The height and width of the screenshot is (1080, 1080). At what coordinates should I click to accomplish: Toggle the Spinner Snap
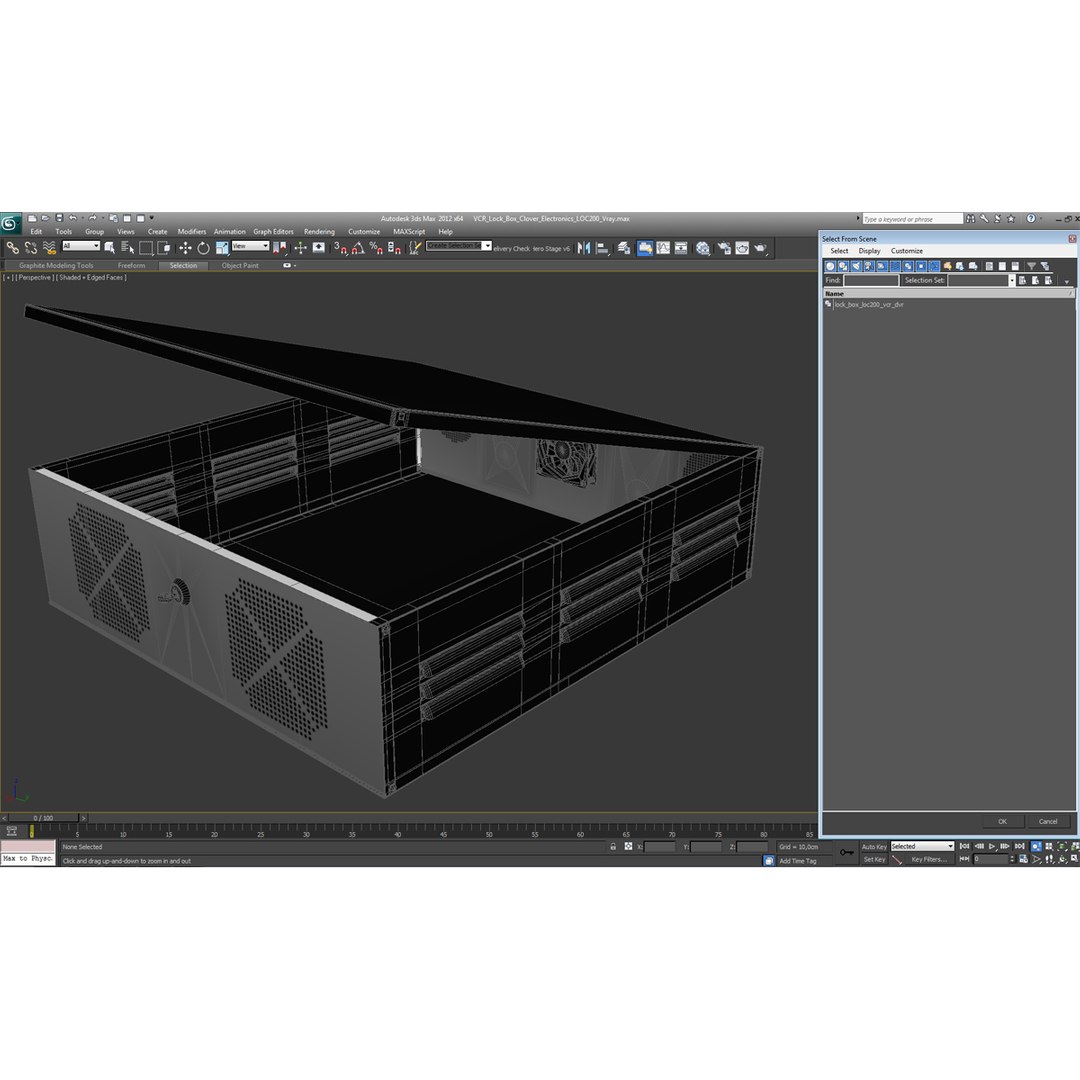coord(394,248)
